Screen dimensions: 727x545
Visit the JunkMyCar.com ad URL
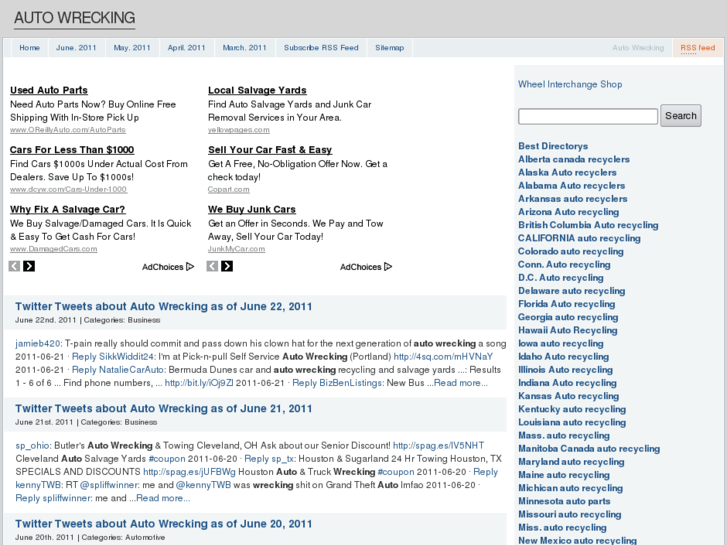click(236, 249)
